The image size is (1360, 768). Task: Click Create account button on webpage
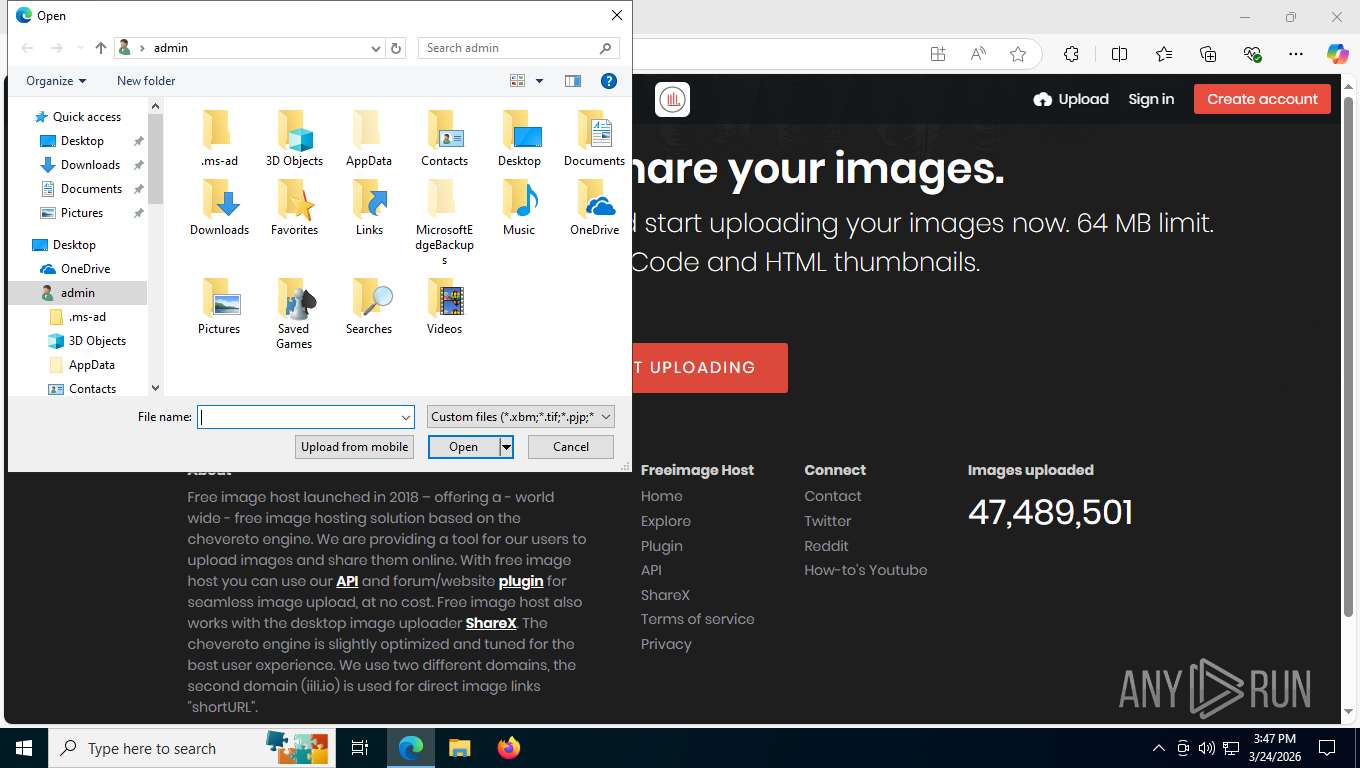[1262, 99]
